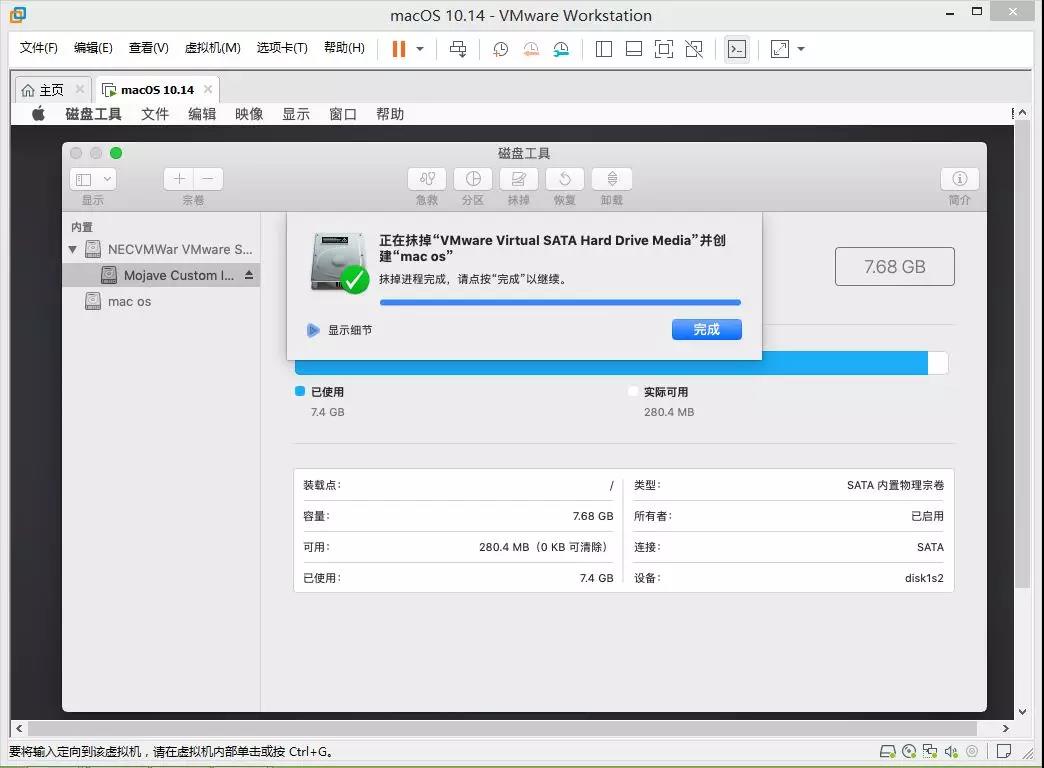Open the Info (简介) panel icon
The width and height of the screenshot is (1044, 768).
click(959, 179)
